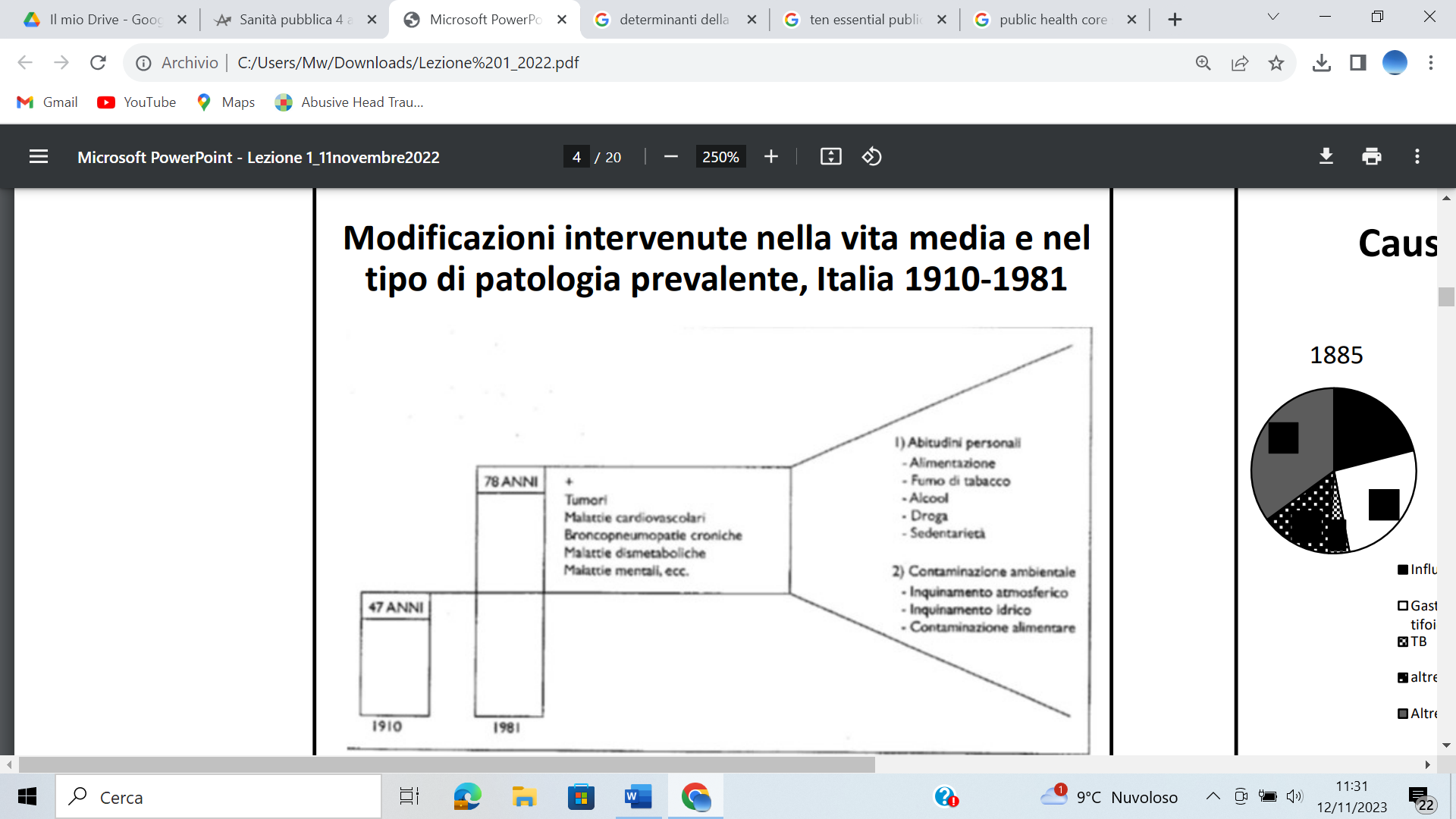The image size is (1456, 819).
Task: Bookmark this page with star icon
Action: tap(1276, 63)
